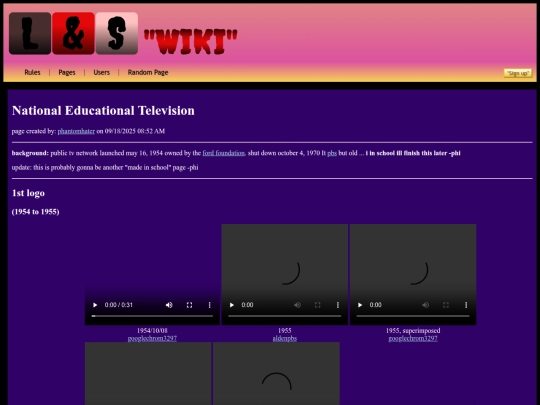The height and width of the screenshot is (405, 540).
Task: Open the Rules menu item
Action: (x=32, y=72)
